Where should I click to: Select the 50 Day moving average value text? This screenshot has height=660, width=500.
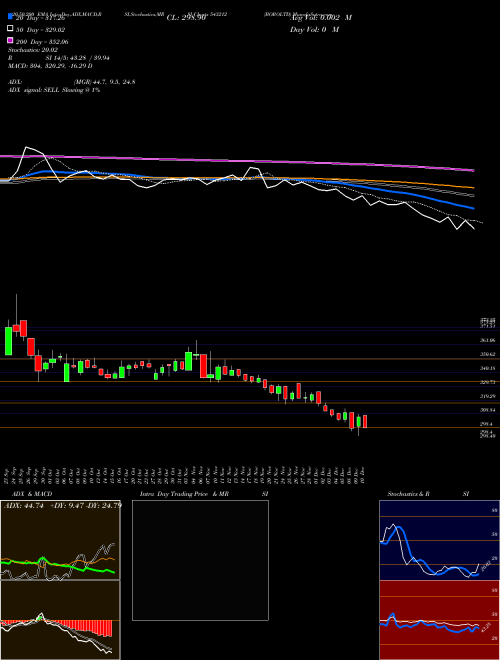coord(41,29)
